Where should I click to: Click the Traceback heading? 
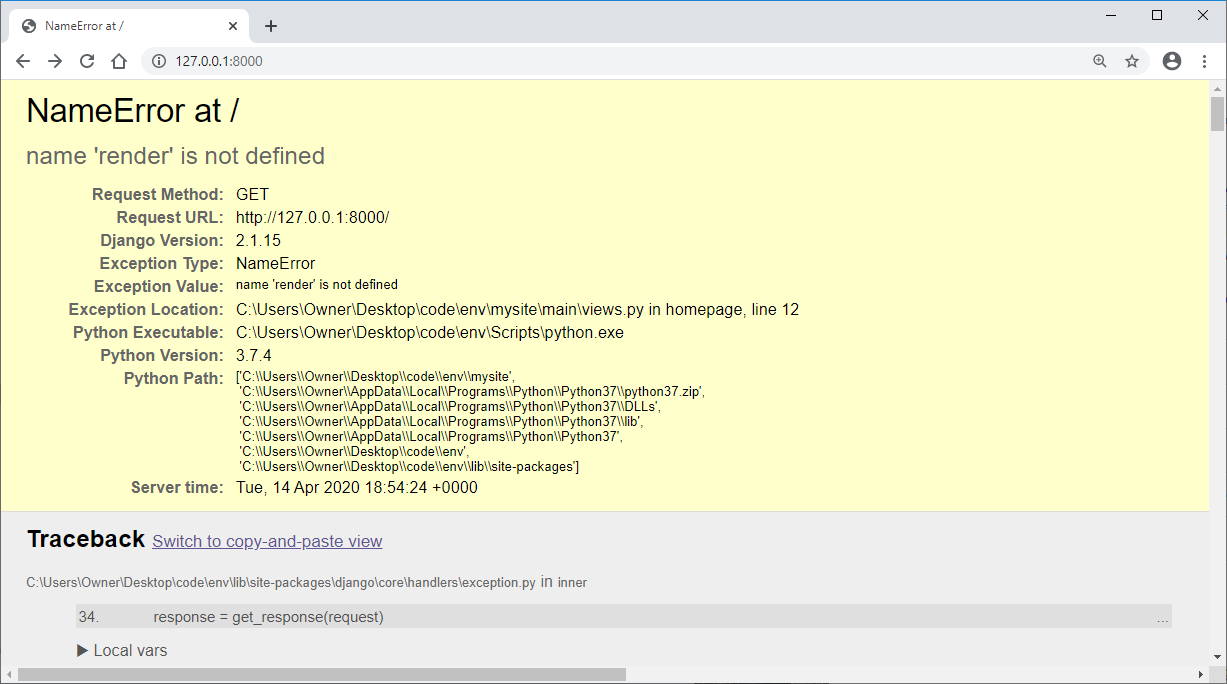click(86, 539)
